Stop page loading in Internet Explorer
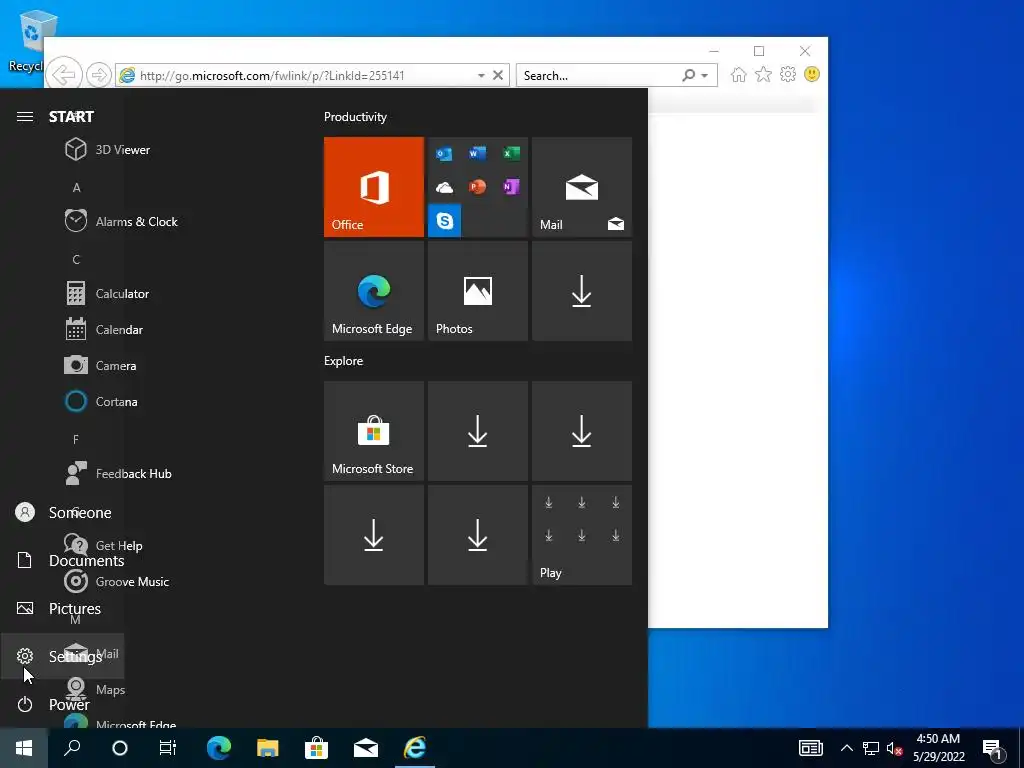The width and height of the screenshot is (1024, 768). 498,75
